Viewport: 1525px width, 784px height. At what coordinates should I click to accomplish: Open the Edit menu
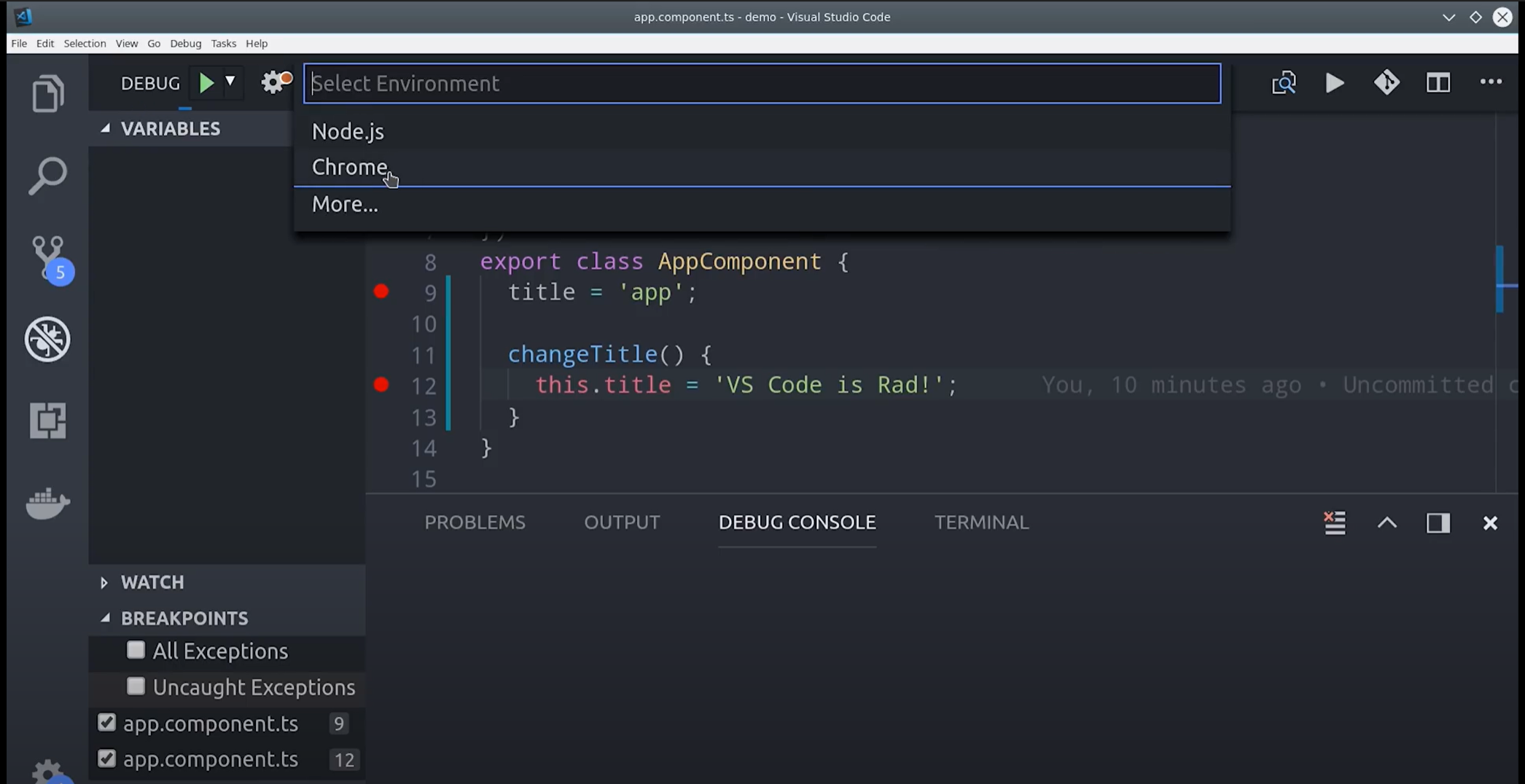point(45,43)
